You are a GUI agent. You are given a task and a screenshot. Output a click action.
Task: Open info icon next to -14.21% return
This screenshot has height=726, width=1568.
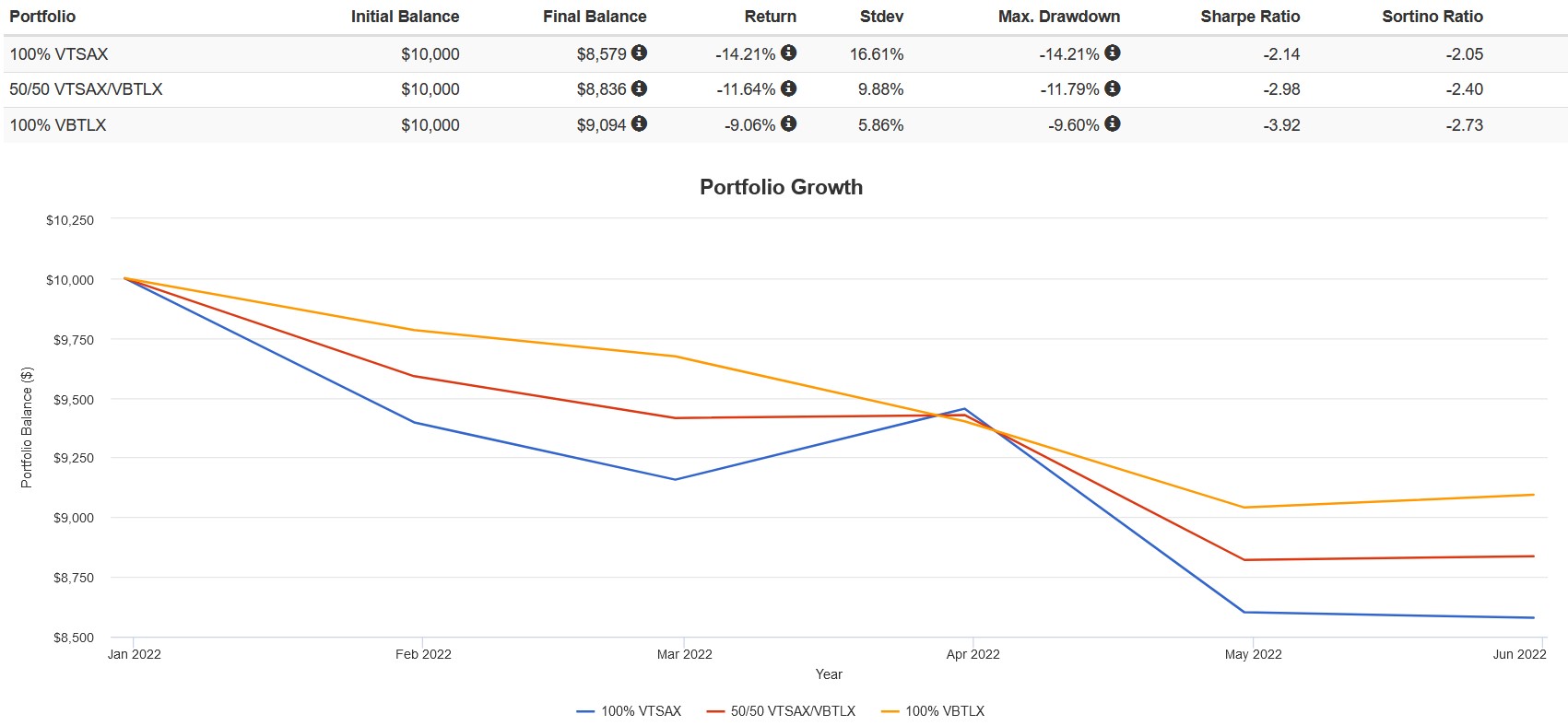coord(788,53)
